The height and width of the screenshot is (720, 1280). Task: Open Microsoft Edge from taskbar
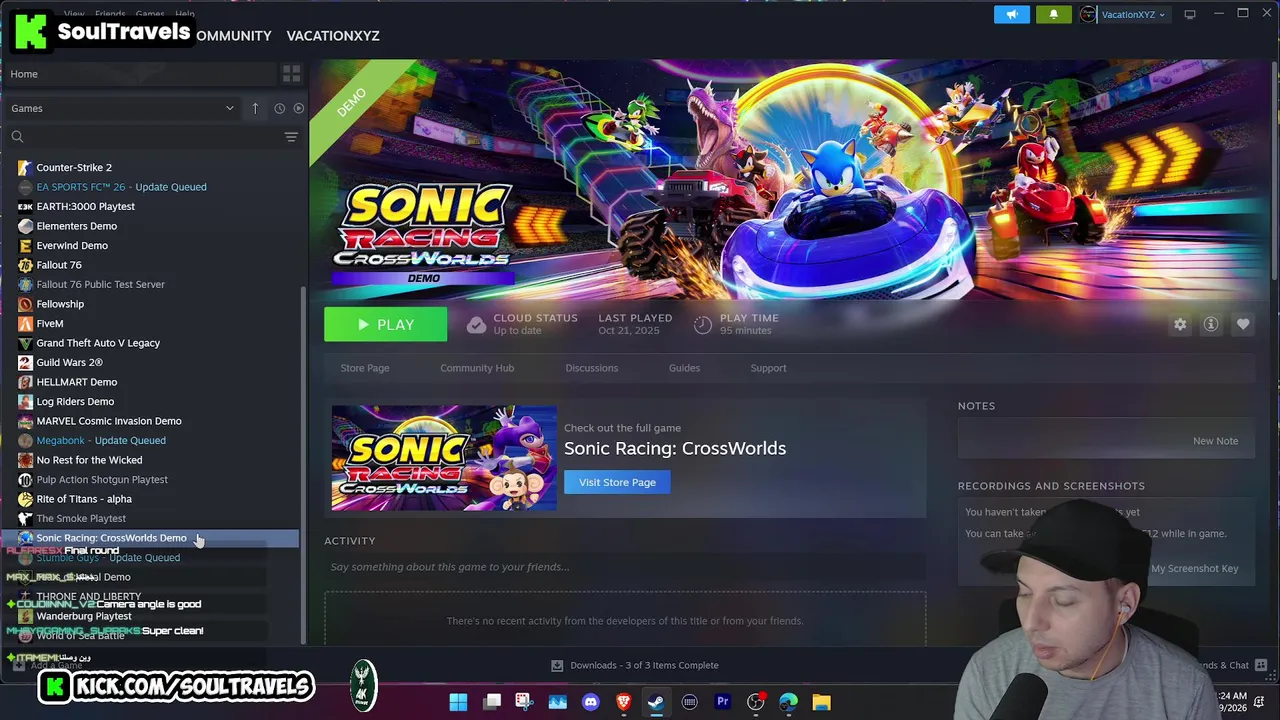pyautogui.click(x=789, y=702)
